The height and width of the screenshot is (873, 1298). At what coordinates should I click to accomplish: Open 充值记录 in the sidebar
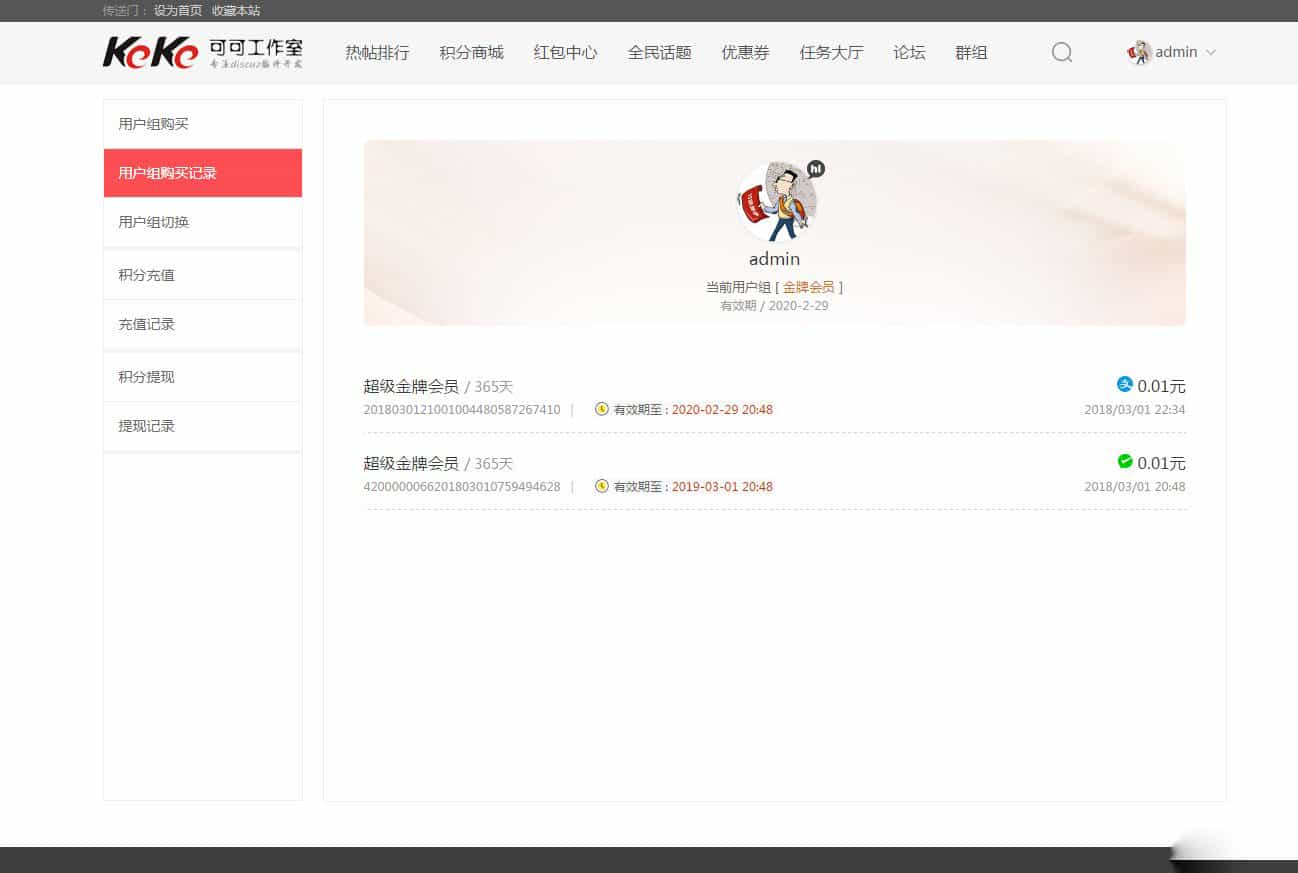(203, 324)
